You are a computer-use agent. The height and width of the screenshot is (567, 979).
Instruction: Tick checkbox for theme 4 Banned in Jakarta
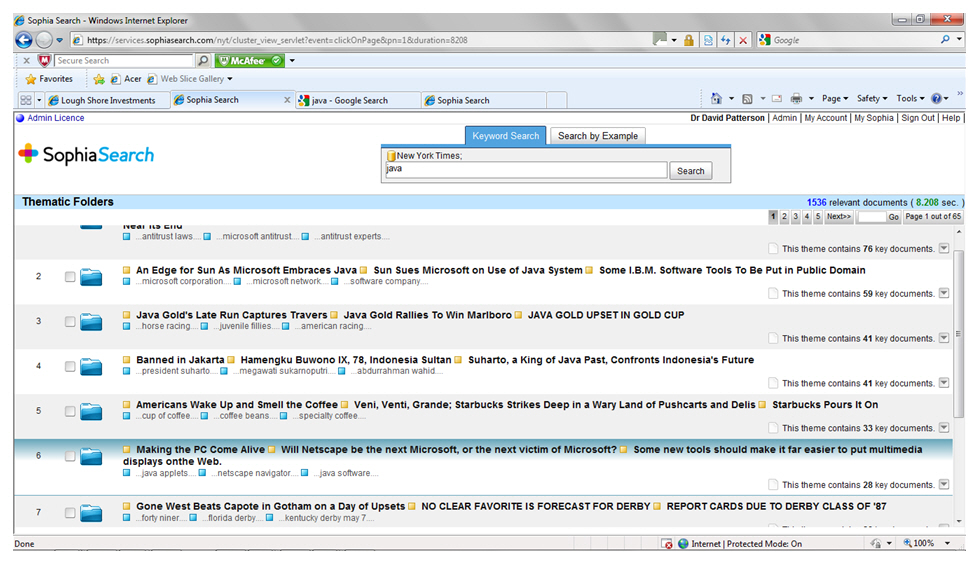tap(70, 367)
